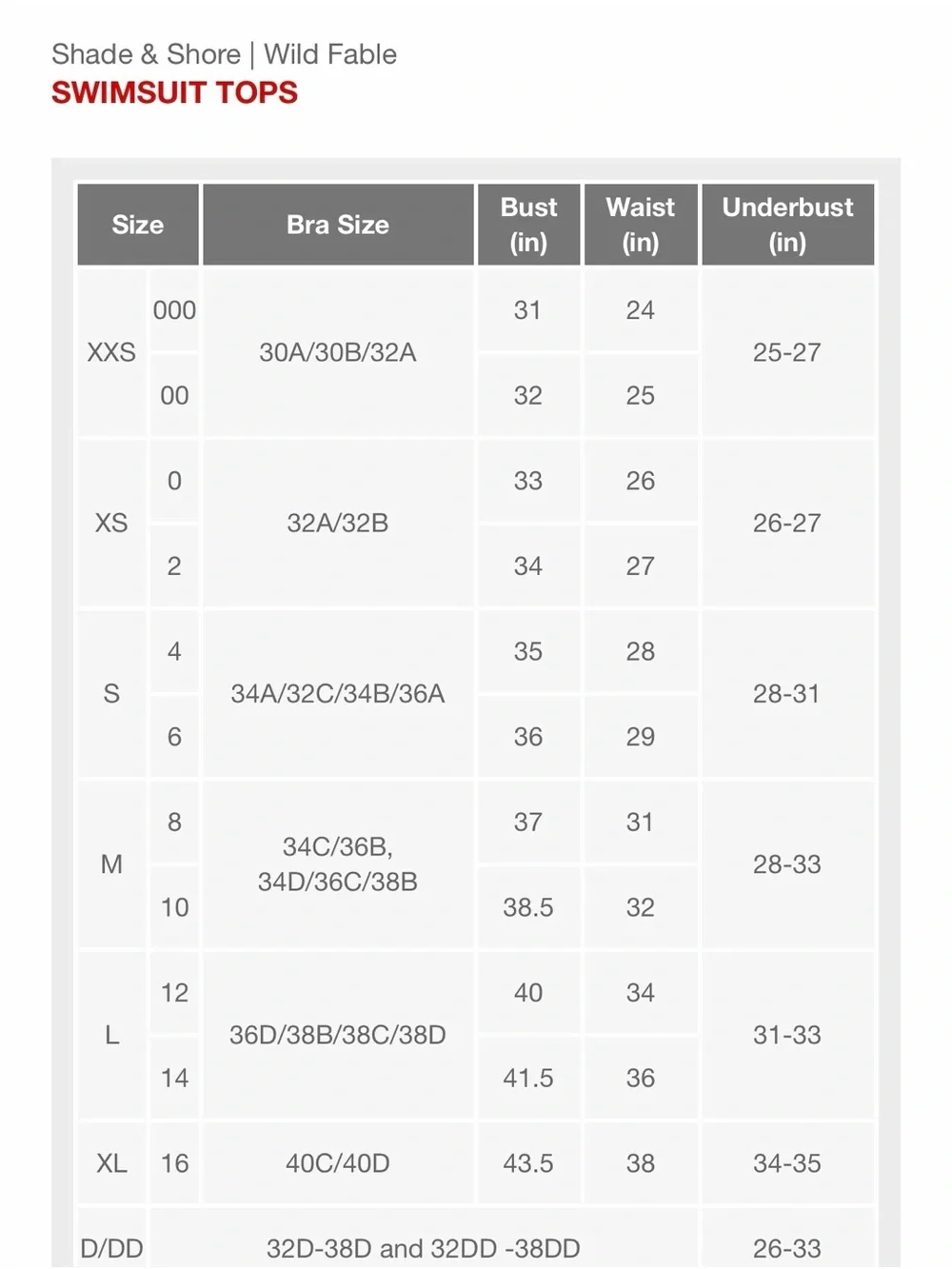Select the 34A/32C/34B/36A bra size cell

[338, 693]
